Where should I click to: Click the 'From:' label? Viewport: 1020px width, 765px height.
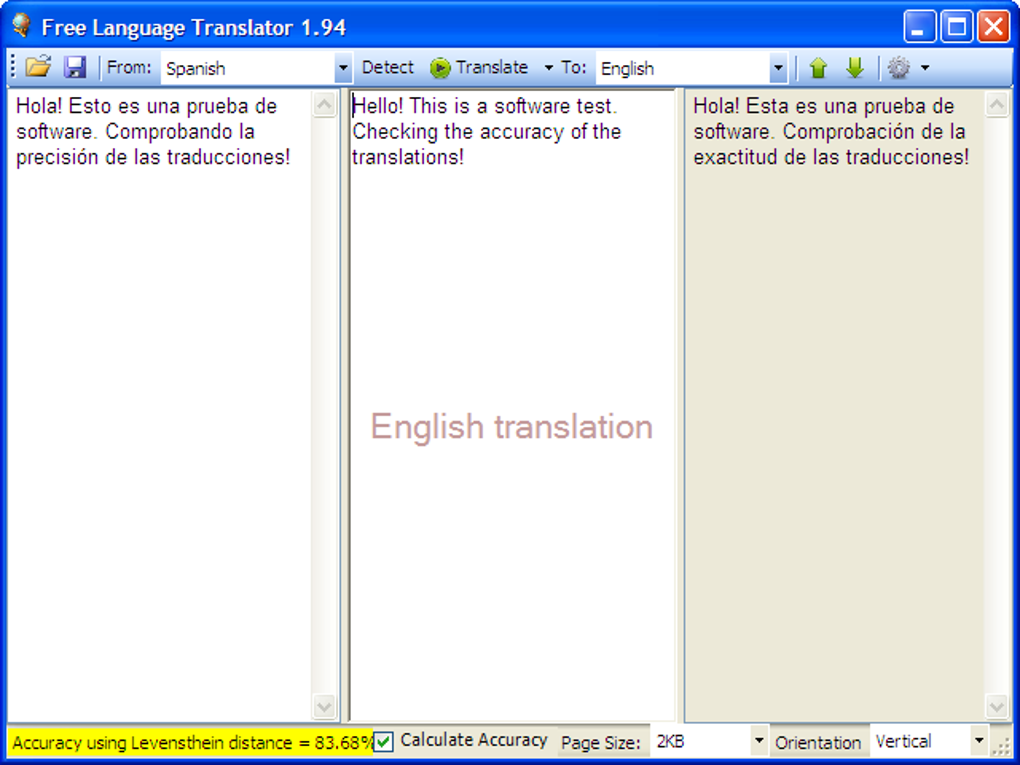pos(129,67)
